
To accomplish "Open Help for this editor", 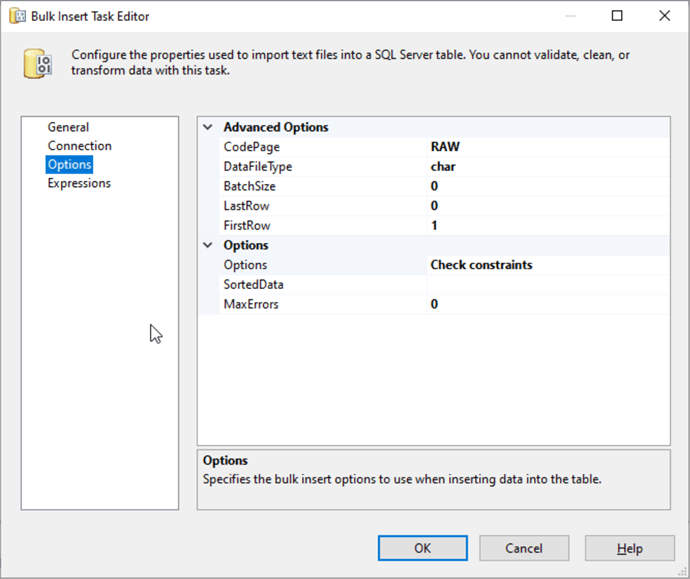I will (629, 548).
